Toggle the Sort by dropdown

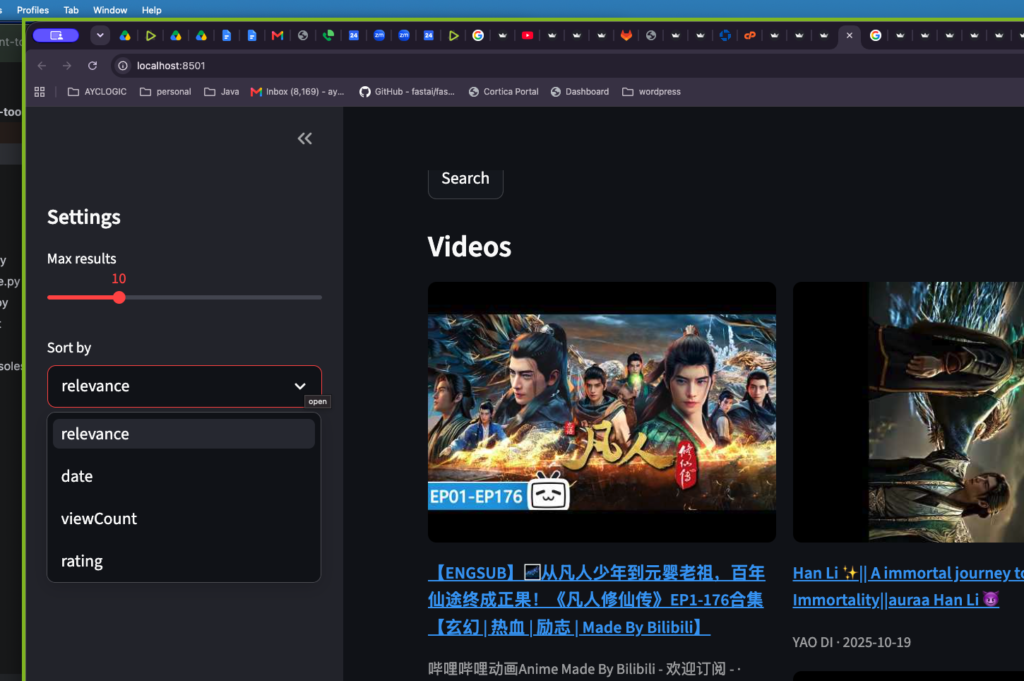pyautogui.click(x=184, y=387)
